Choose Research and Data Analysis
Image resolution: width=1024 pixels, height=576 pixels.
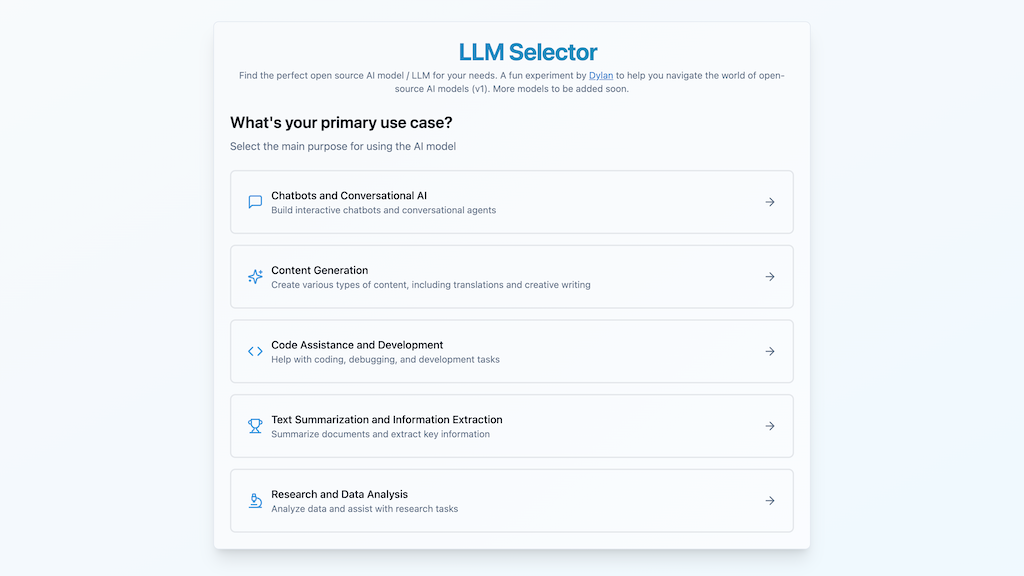512,500
